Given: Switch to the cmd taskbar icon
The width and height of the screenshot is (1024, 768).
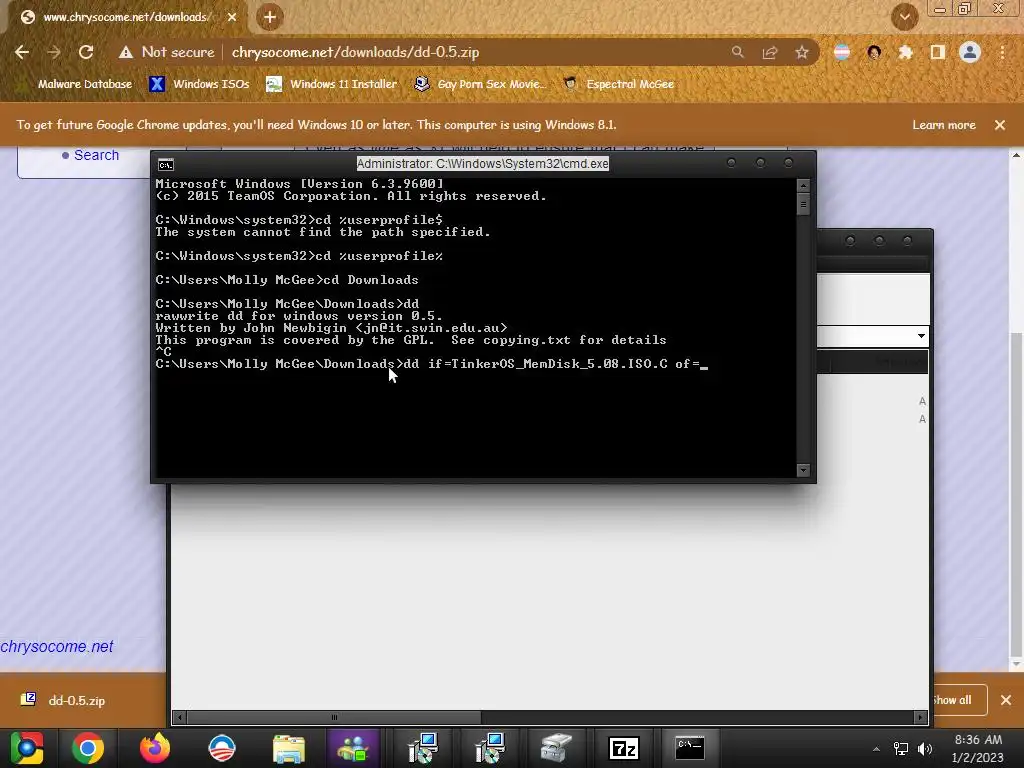Looking at the screenshot, I should (x=690, y=748).
